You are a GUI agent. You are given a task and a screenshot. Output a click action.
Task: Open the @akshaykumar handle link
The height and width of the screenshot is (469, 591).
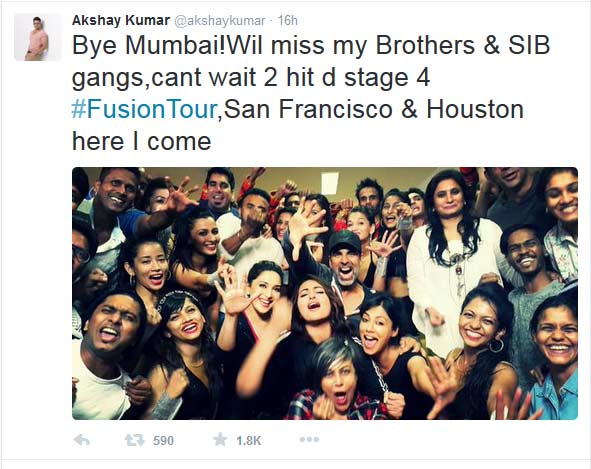219,21
